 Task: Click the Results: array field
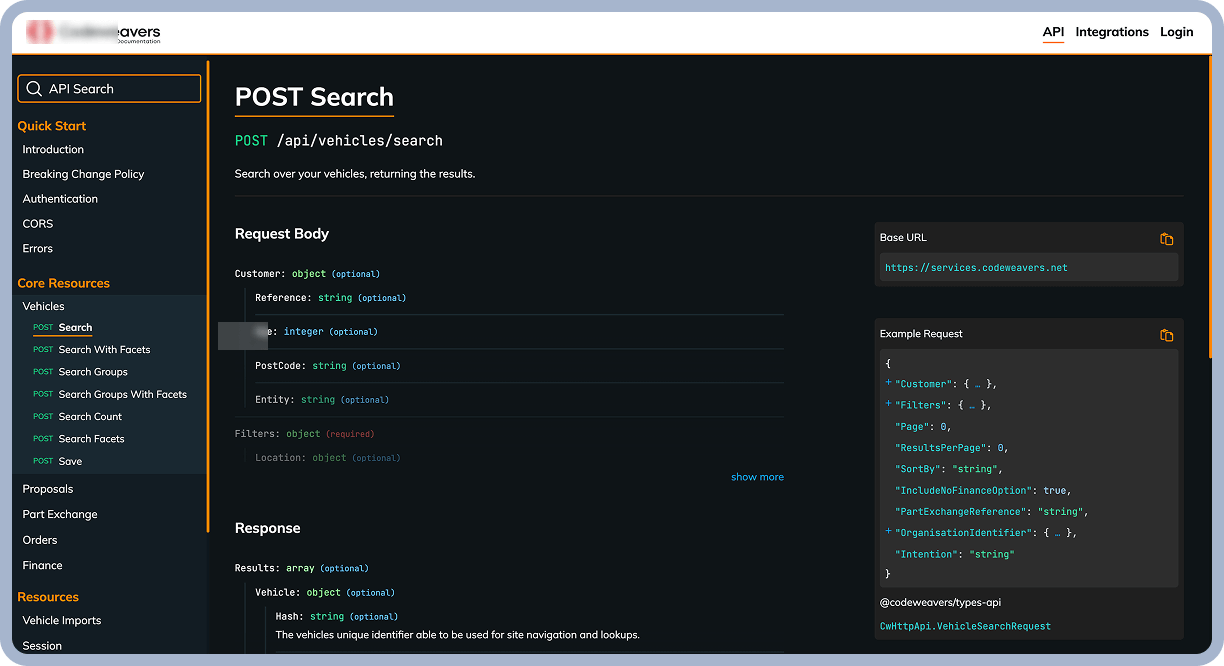click(x=301, y=568)
